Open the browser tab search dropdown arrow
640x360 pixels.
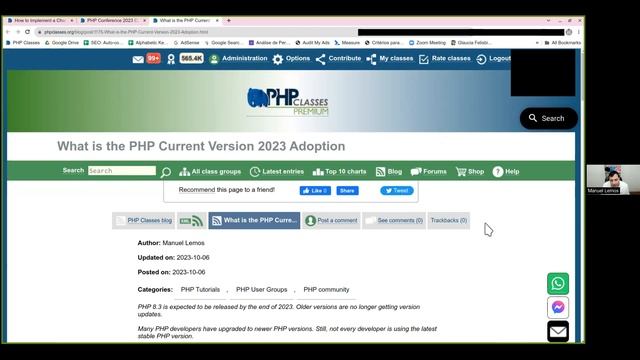(x=548, y=20)
